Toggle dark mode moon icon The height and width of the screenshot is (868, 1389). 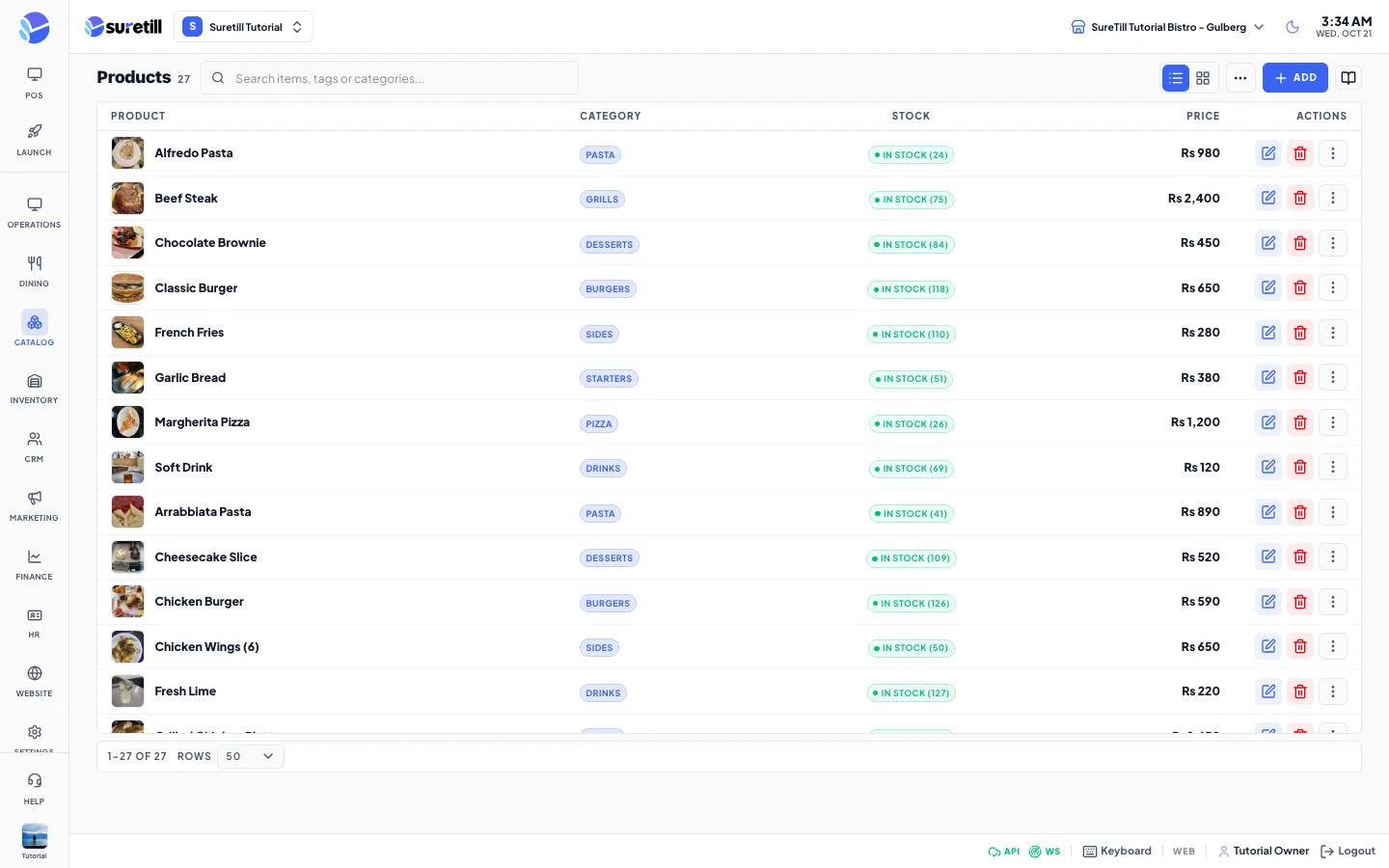1293,27
